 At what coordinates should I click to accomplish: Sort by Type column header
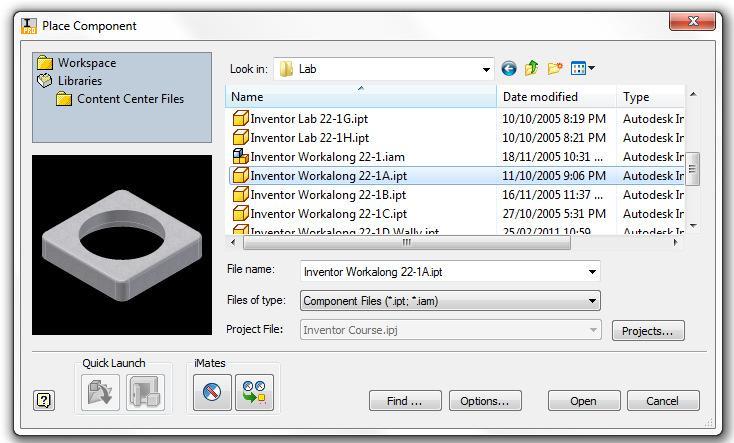(x=651, y=97)
